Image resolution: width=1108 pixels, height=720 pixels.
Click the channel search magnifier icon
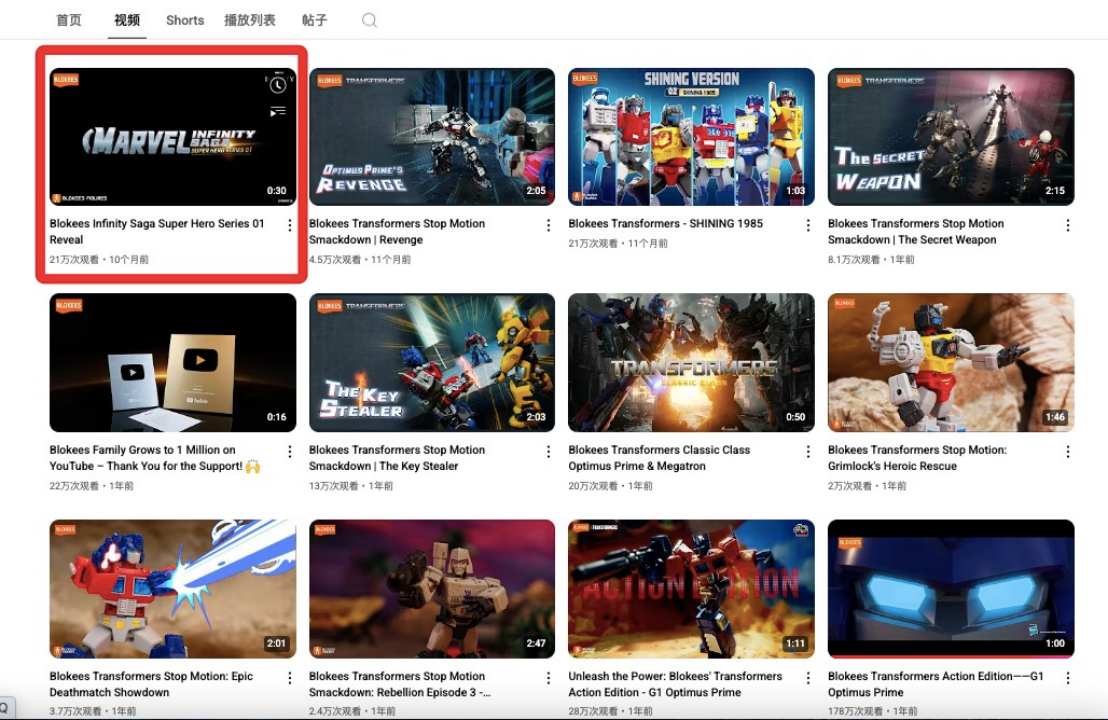click(369, 20)
